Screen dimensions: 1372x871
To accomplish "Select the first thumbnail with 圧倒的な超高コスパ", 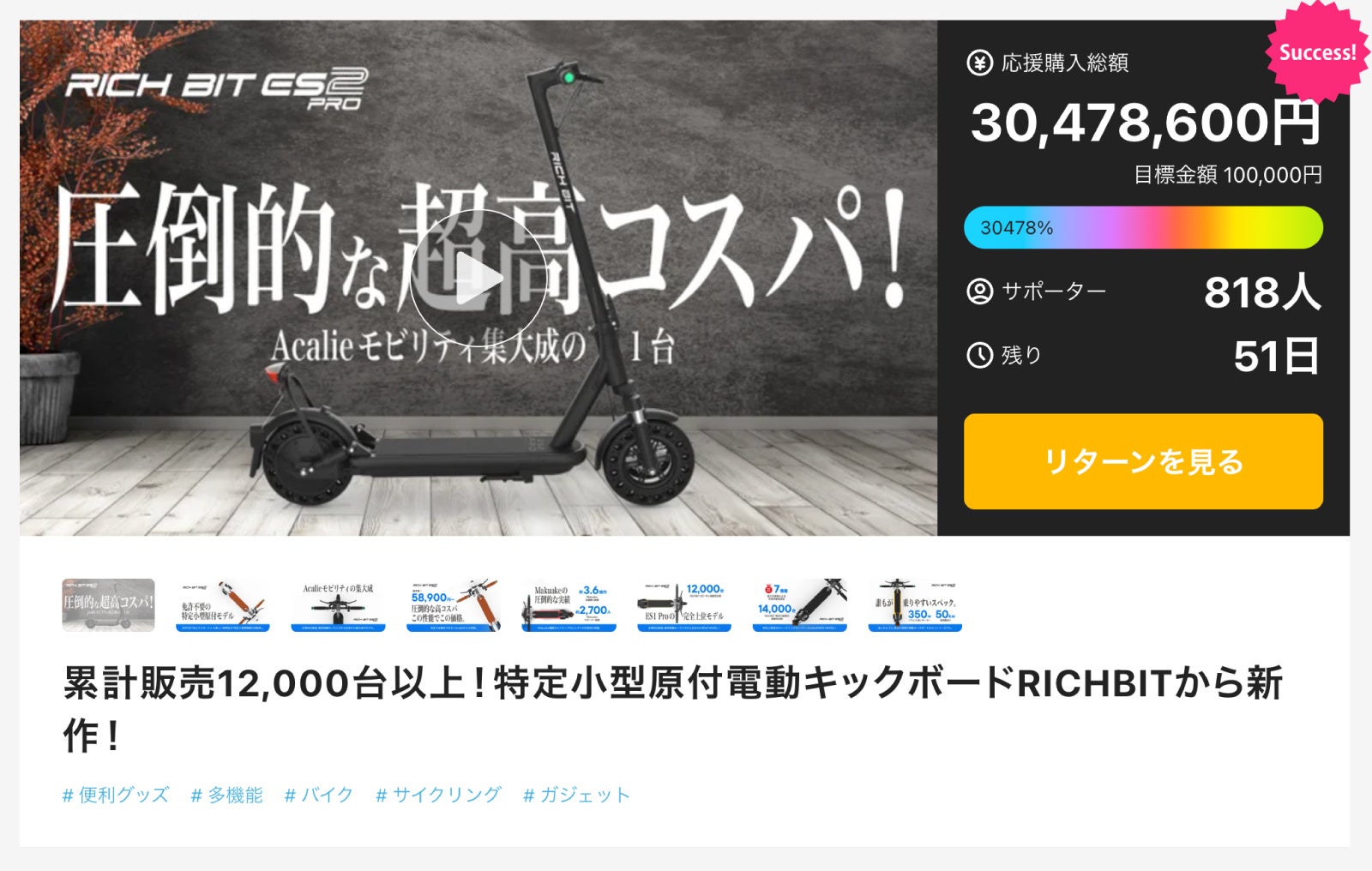I will click(x=108, y=605).
